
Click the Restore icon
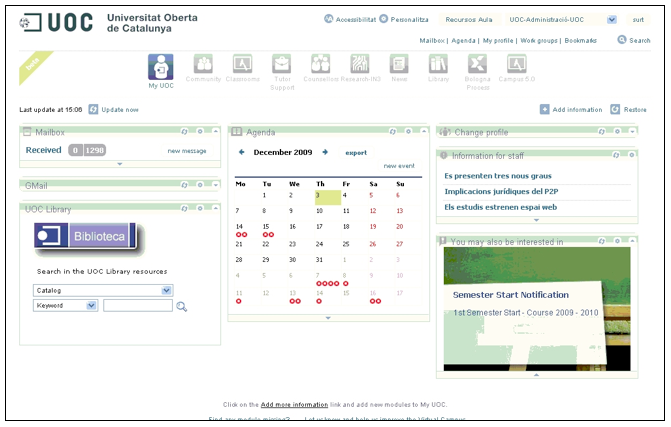(x=615, y=110)
